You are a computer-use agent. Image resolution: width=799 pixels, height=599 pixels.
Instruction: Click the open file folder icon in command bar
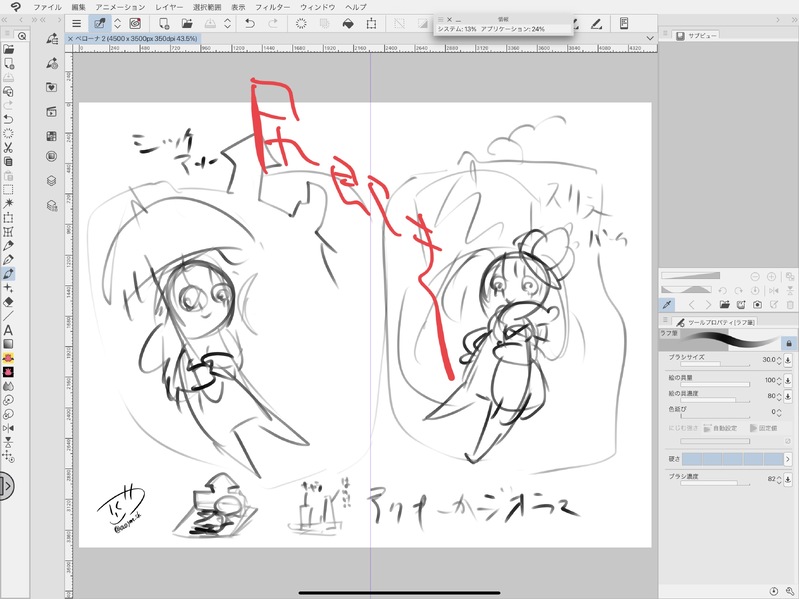(187, 23)
